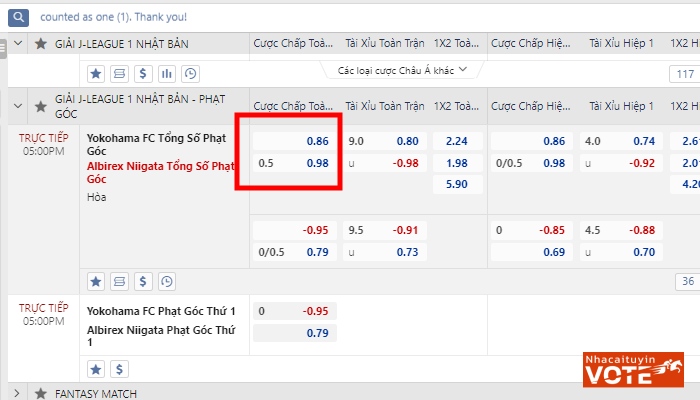Click Yokohama FC Tổng Số Phạt Góc team name
This screenshot has height=400, width=700.
pos(156,144)
